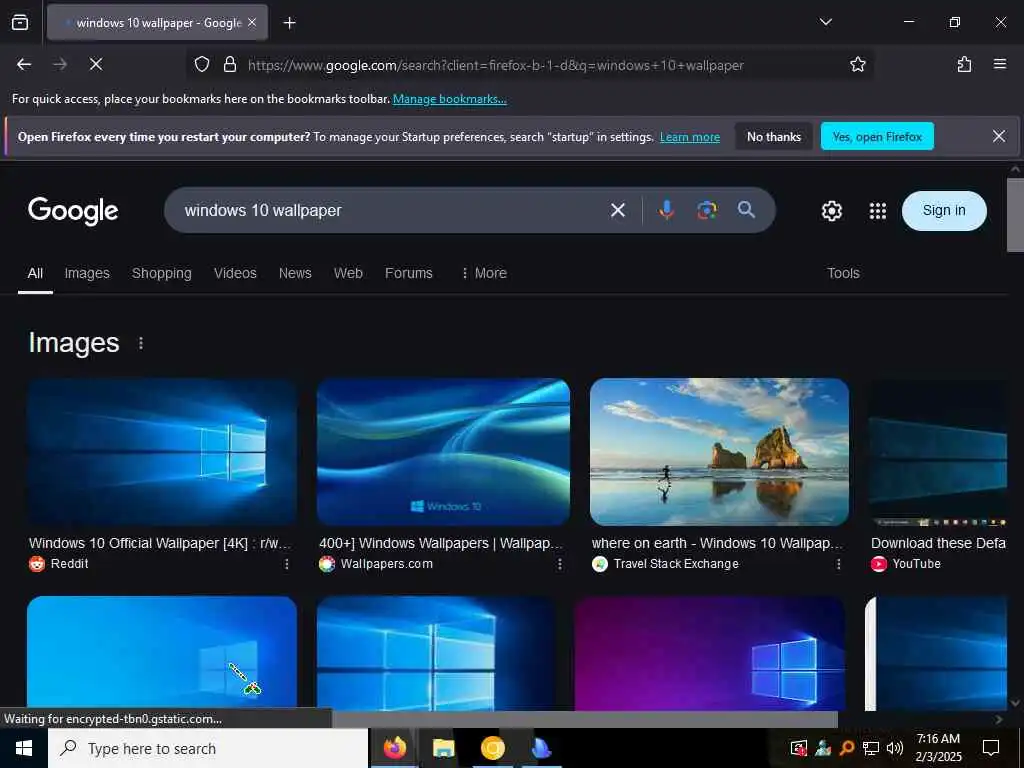Bookmark this page with star icon

coord(857,64)
